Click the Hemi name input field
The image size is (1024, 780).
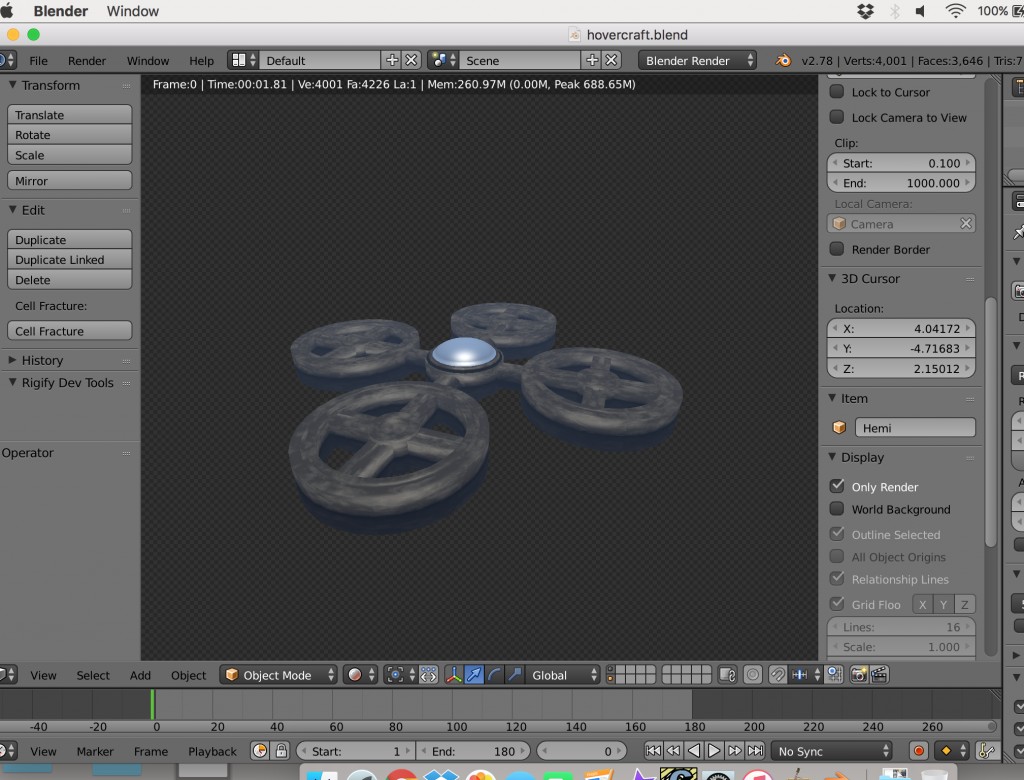pos(915,427)
